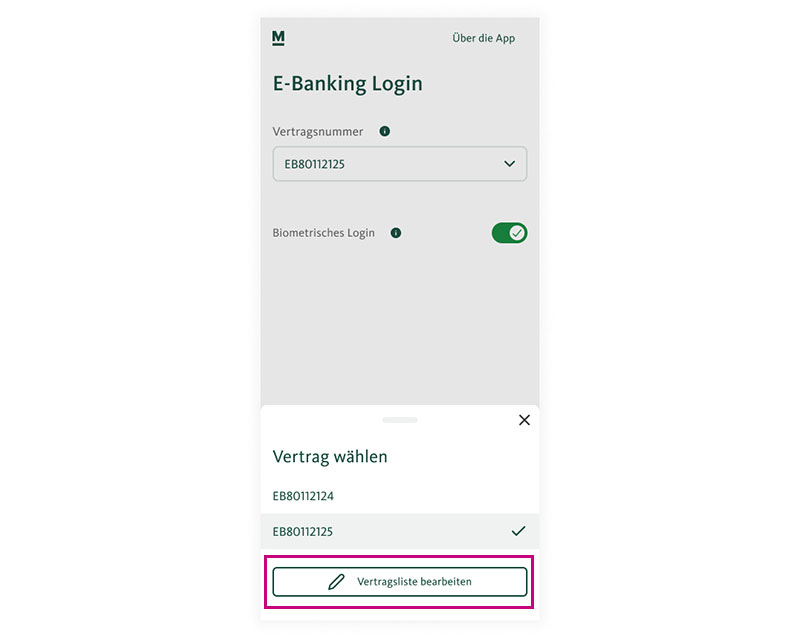Disable the Biometrisches Login switch
The height and width of the screenshot is (640, 800).
tap(509, 233)
